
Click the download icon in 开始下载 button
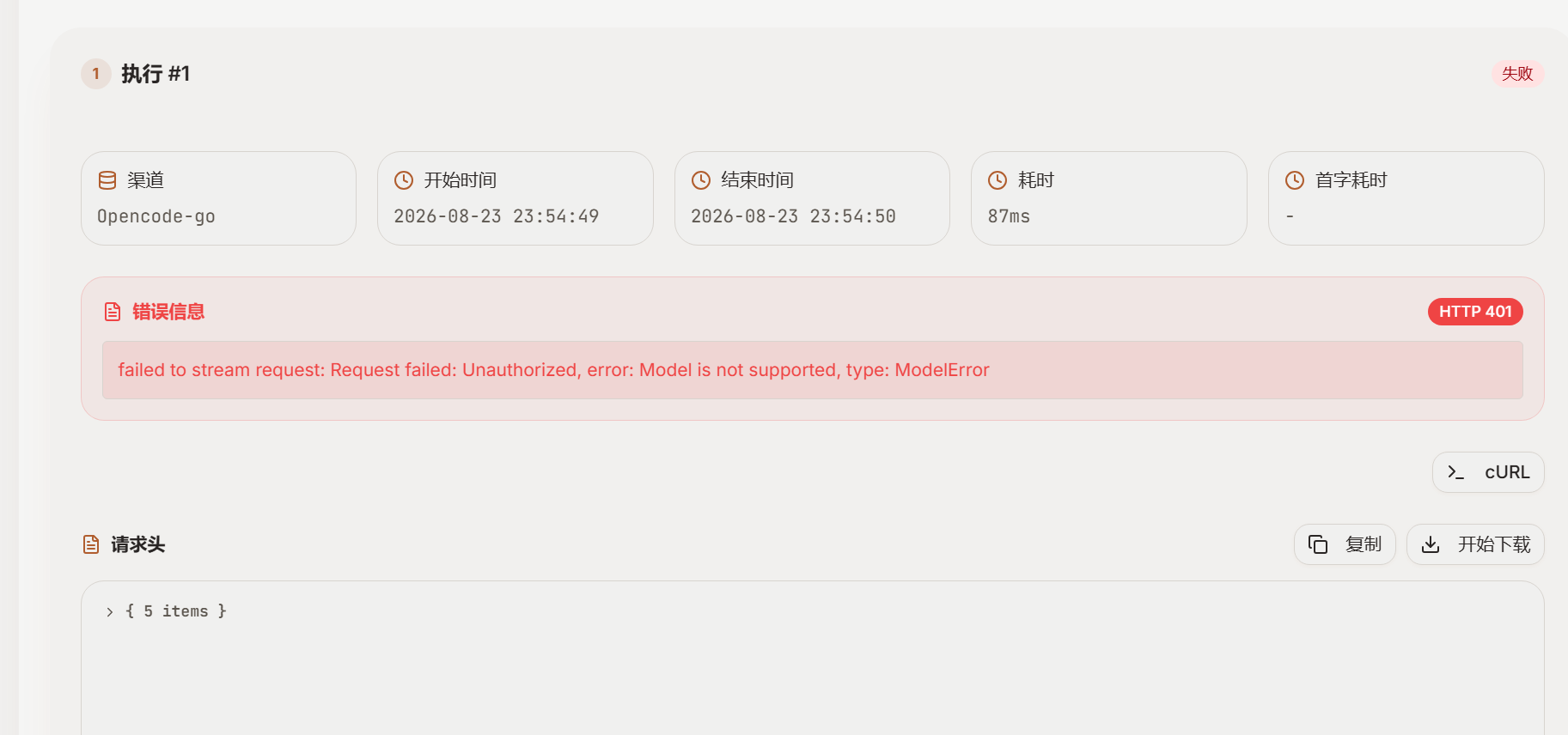coord(1431,544)
